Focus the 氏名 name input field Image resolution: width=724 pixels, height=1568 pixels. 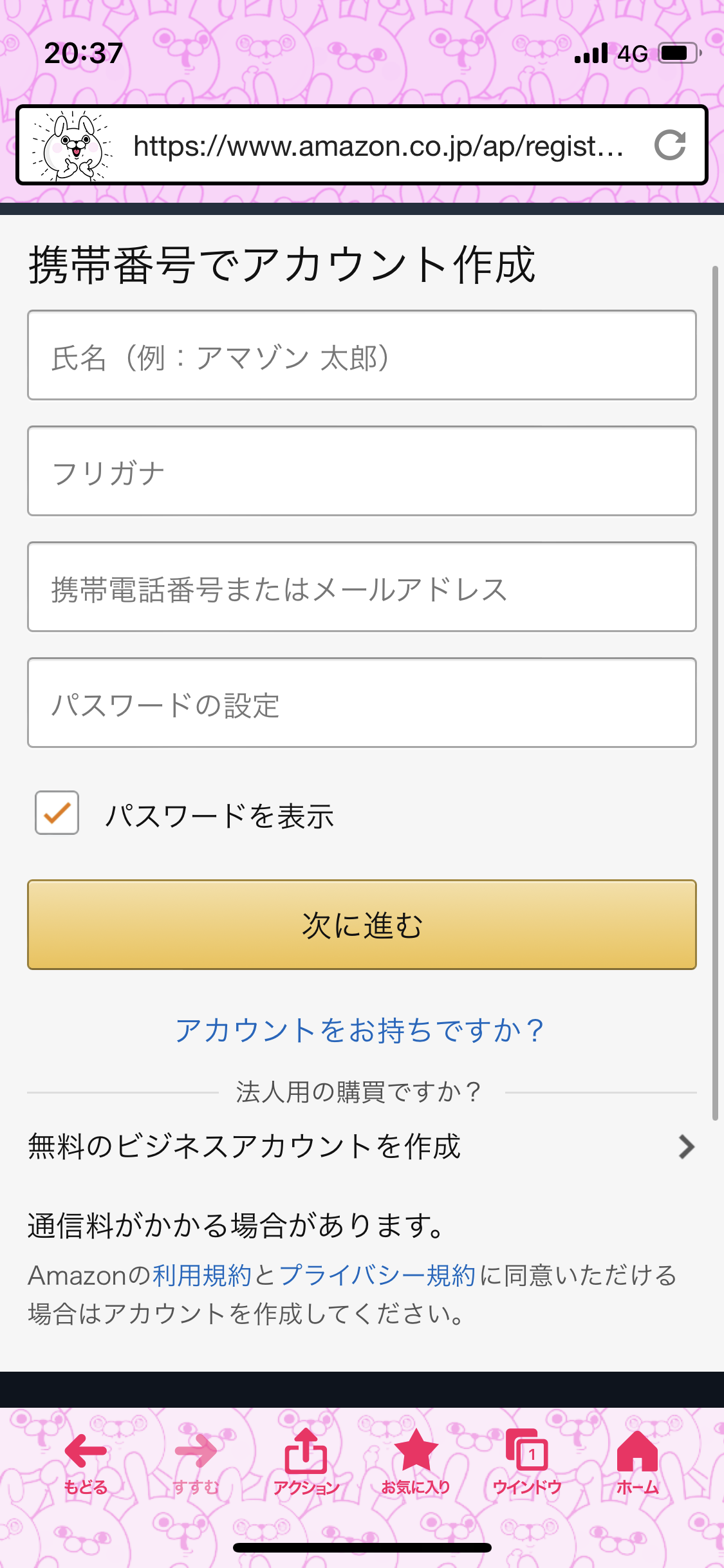click(362, 355)
